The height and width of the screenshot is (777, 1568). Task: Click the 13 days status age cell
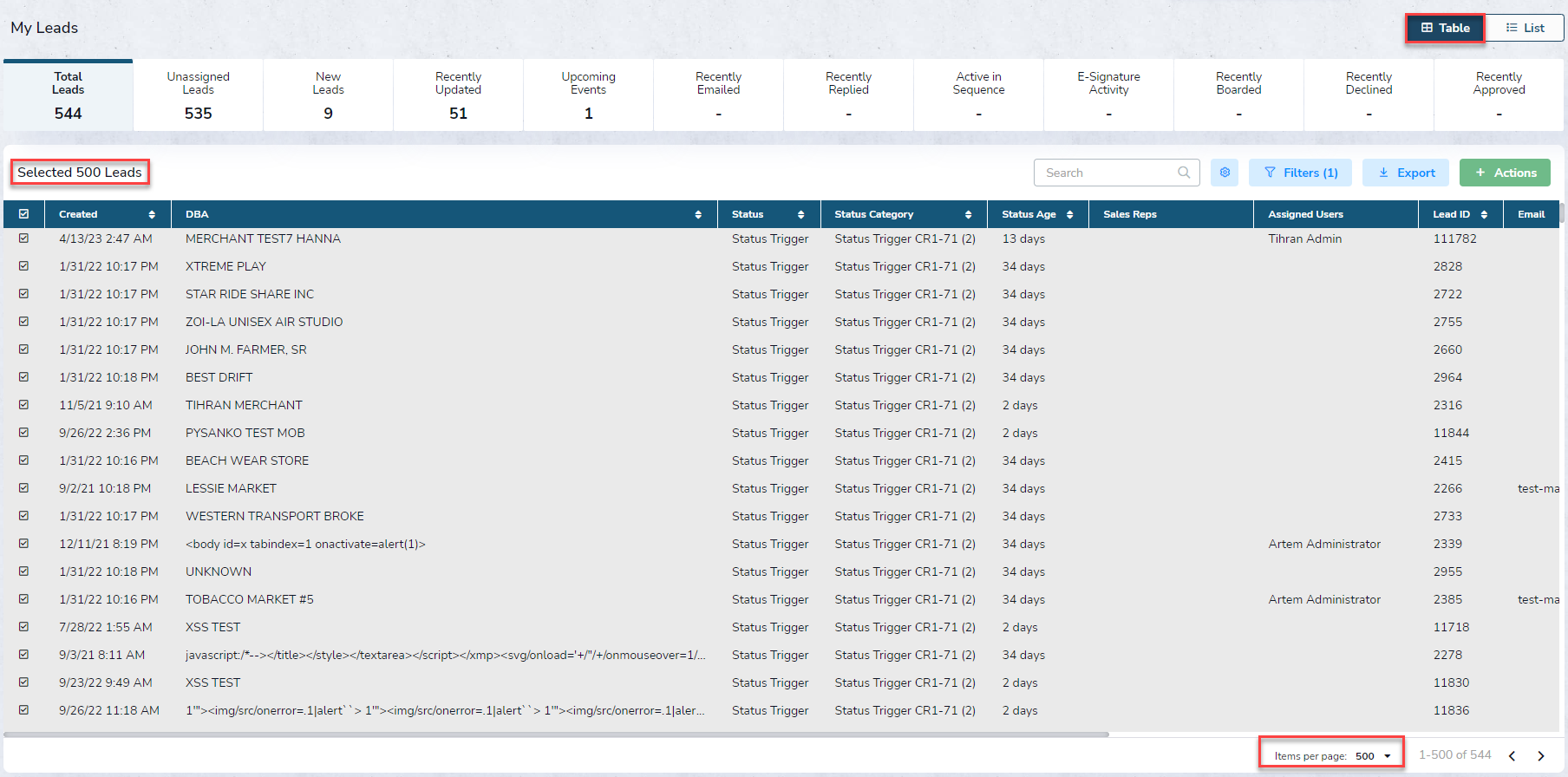pos(1023,238)
